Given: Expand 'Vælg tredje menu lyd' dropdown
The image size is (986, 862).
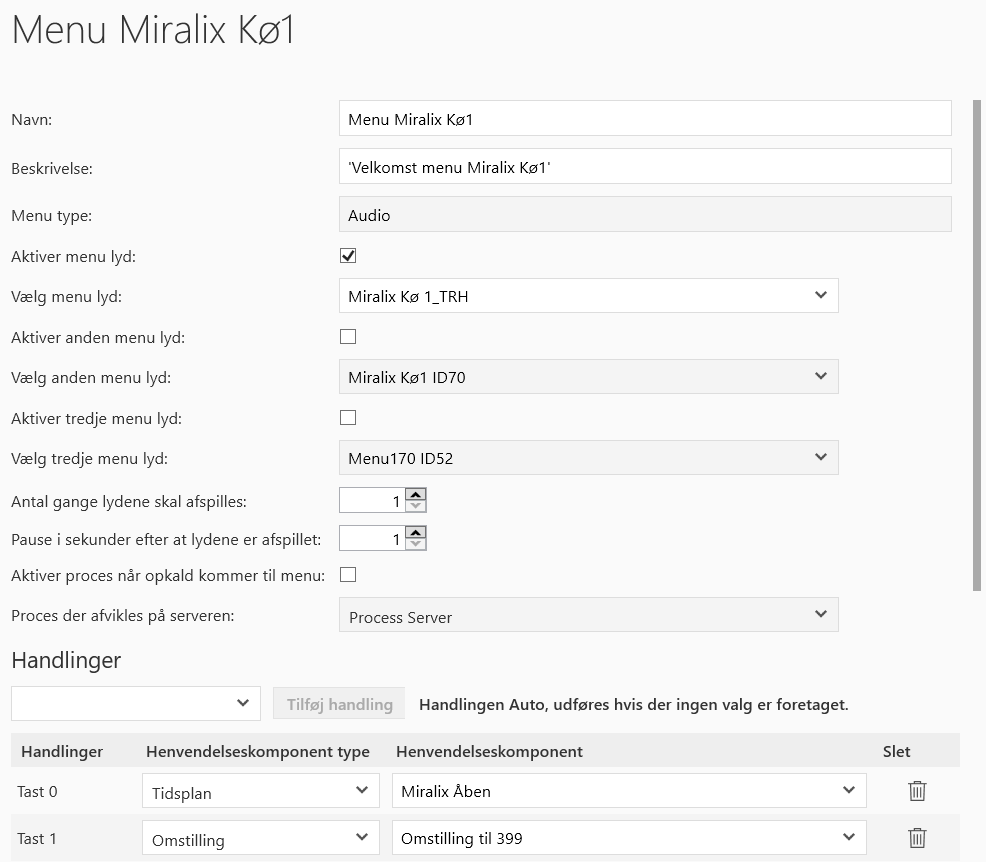Looking at the screenshot, I should click(588, 458).
